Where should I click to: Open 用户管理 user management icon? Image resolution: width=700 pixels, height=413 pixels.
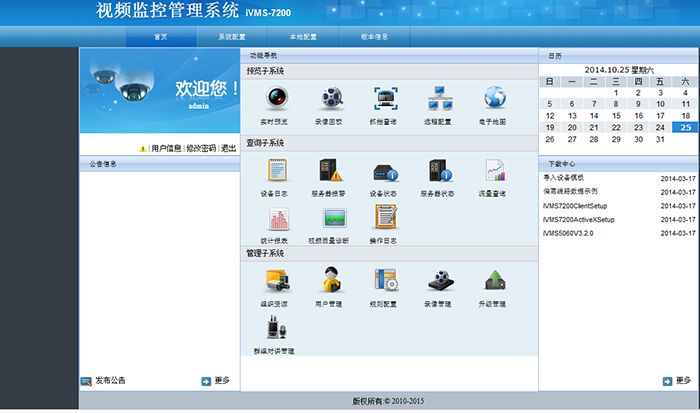[331, 280]
